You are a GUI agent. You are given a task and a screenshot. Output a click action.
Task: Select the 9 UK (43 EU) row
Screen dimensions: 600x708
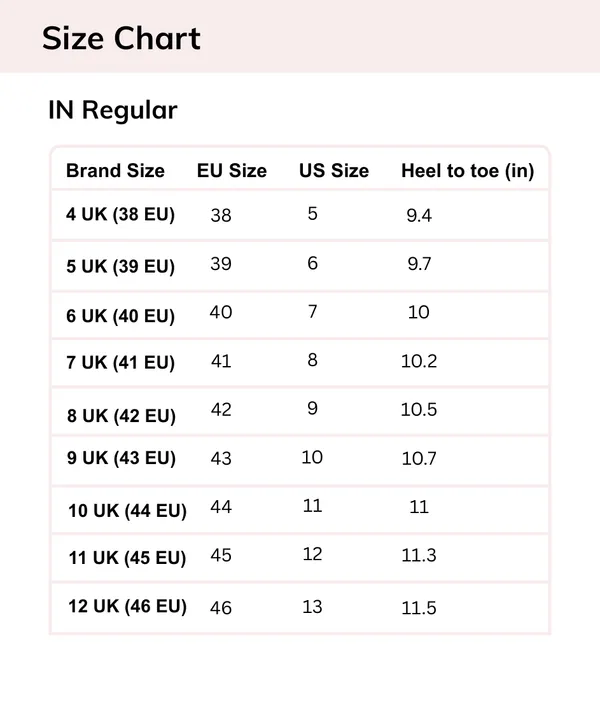(x=300, y=461)
